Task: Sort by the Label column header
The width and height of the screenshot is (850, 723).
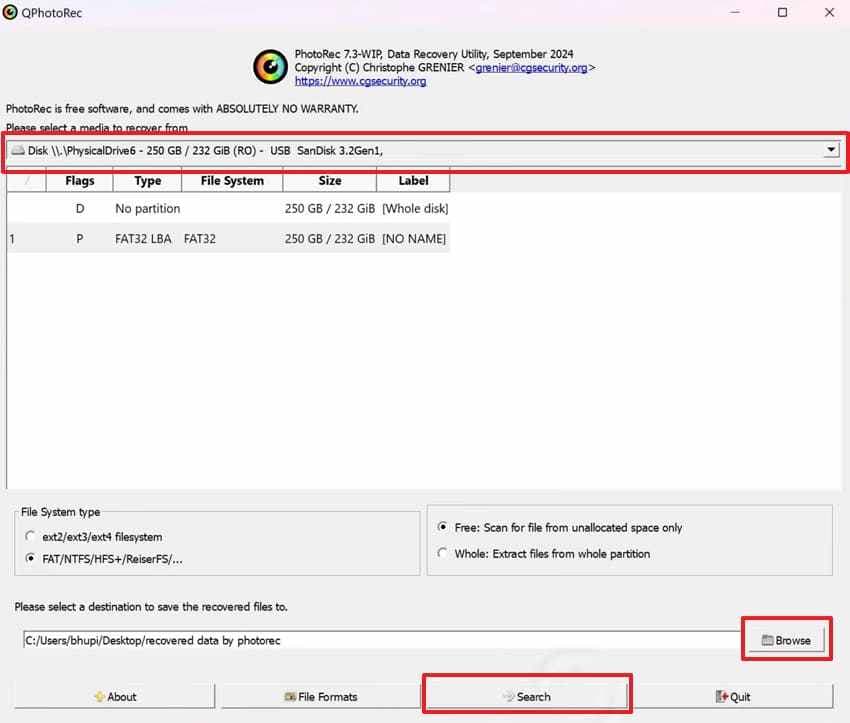Action: pyautogui.click(x=413, y=180)
